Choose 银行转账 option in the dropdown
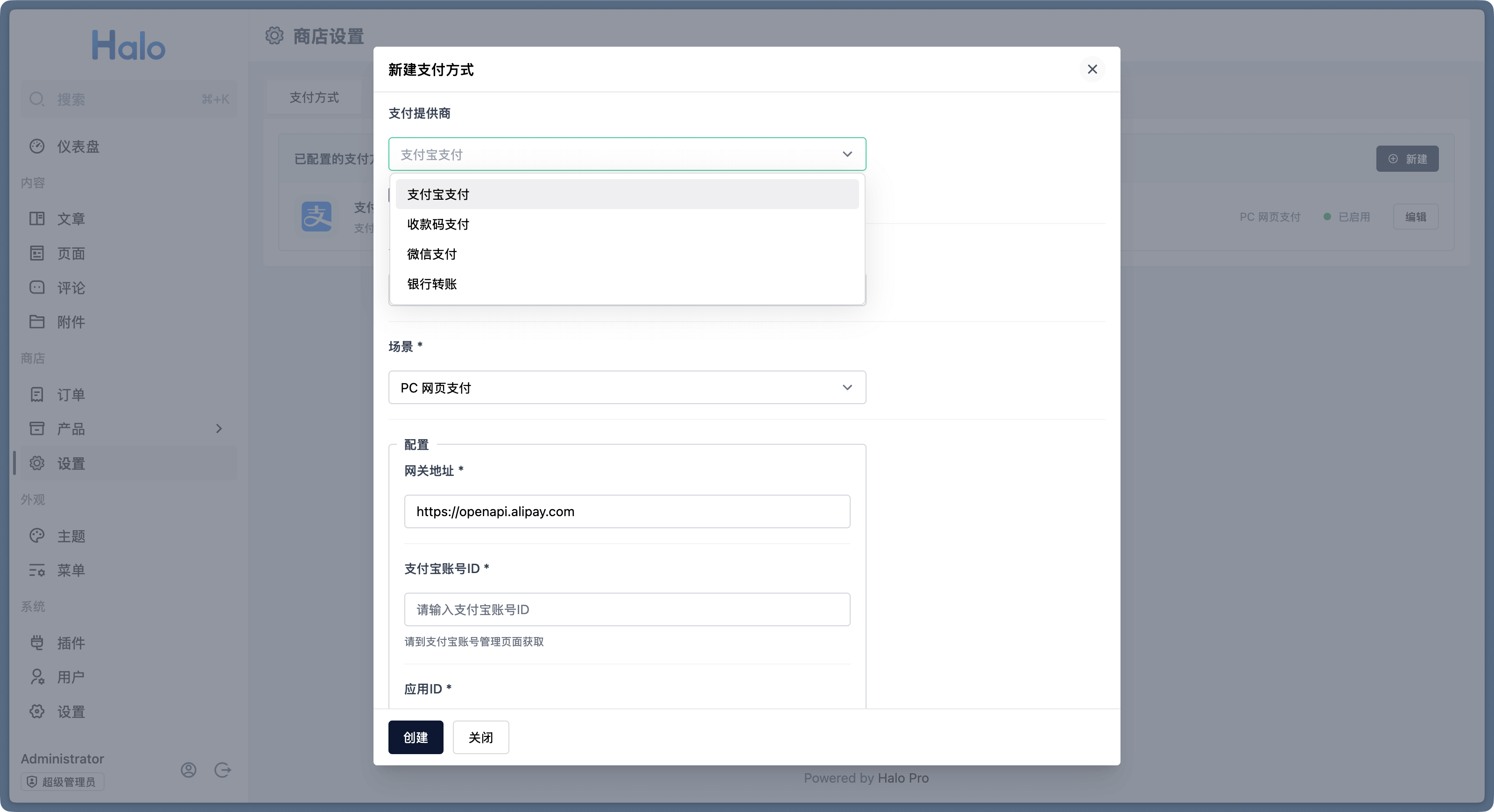1494x812 pixels. click(x=431, y=284)
